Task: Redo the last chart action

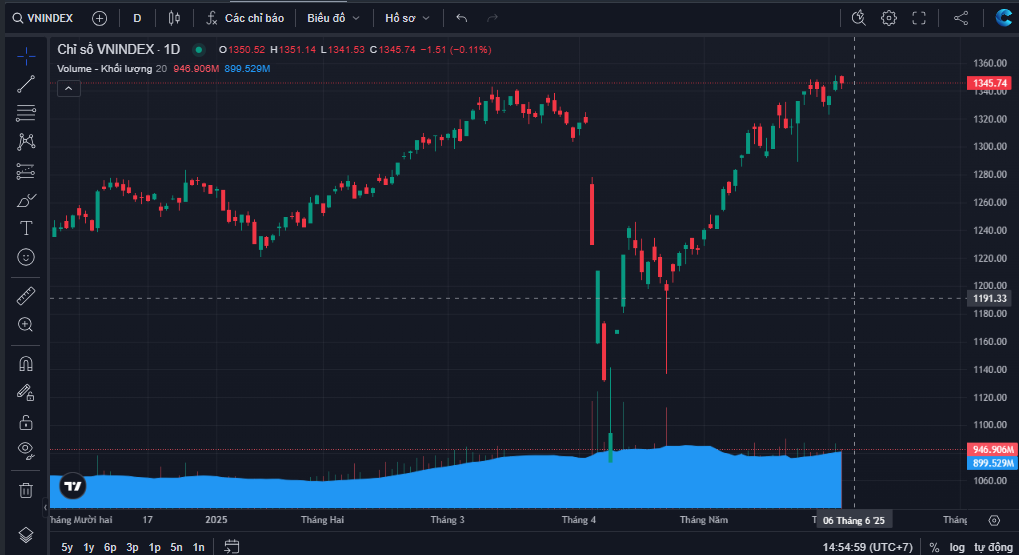Action: click(x=493, y=18)
